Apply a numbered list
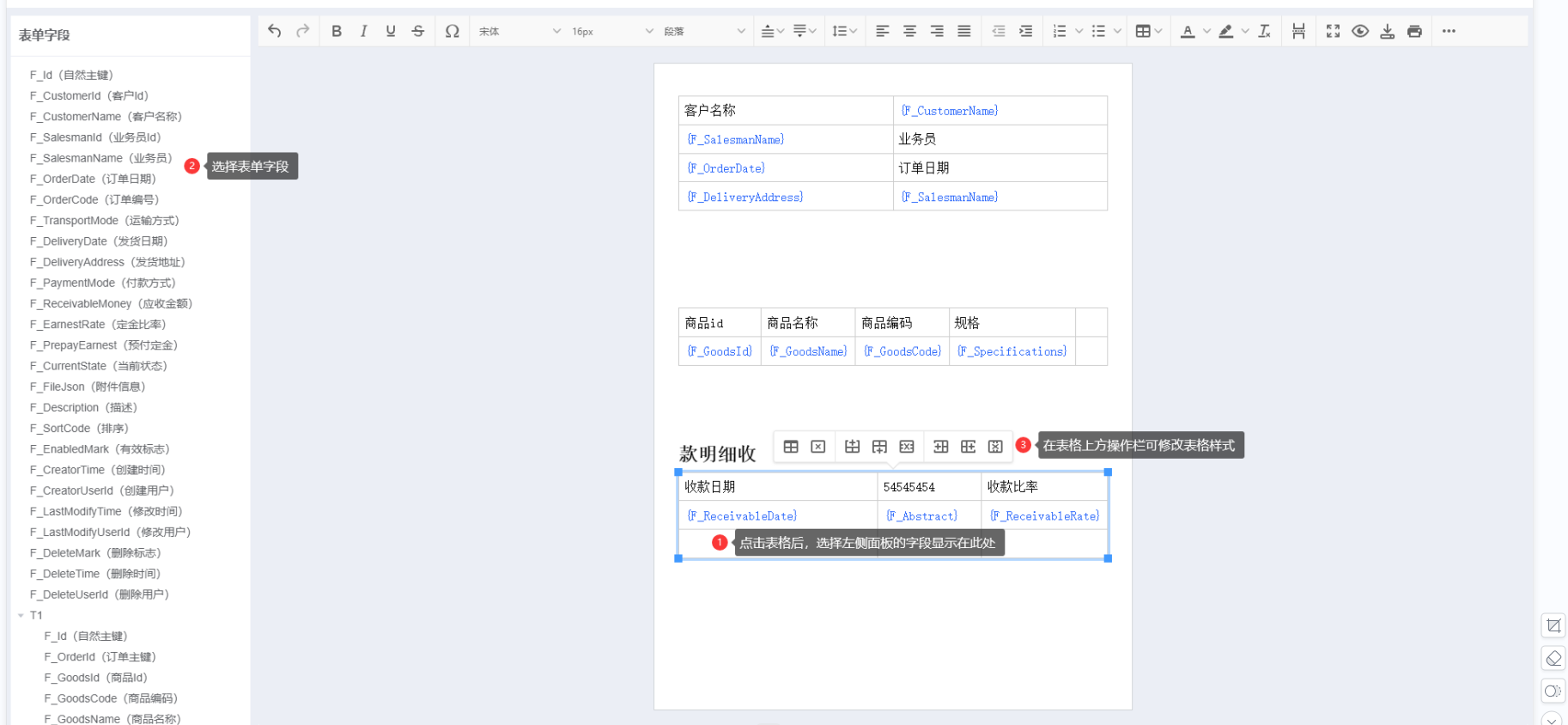Screen dimensions: 1568x725 pyautogui.click(x=1060, y=31)
